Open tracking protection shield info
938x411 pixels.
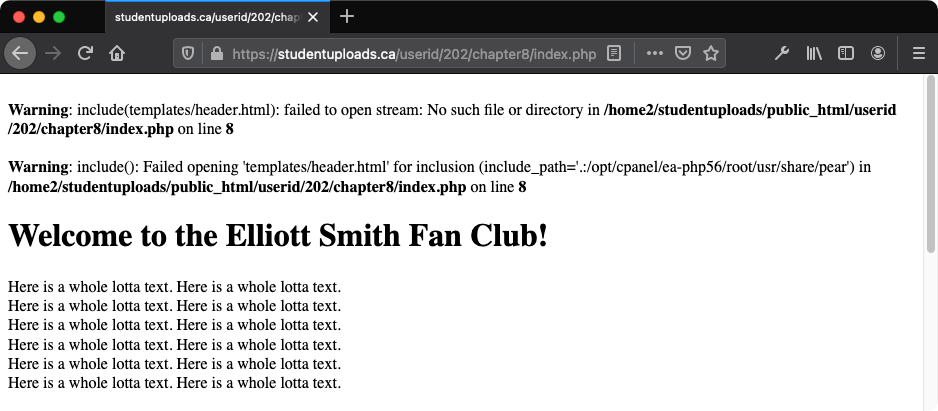(188, 54)
